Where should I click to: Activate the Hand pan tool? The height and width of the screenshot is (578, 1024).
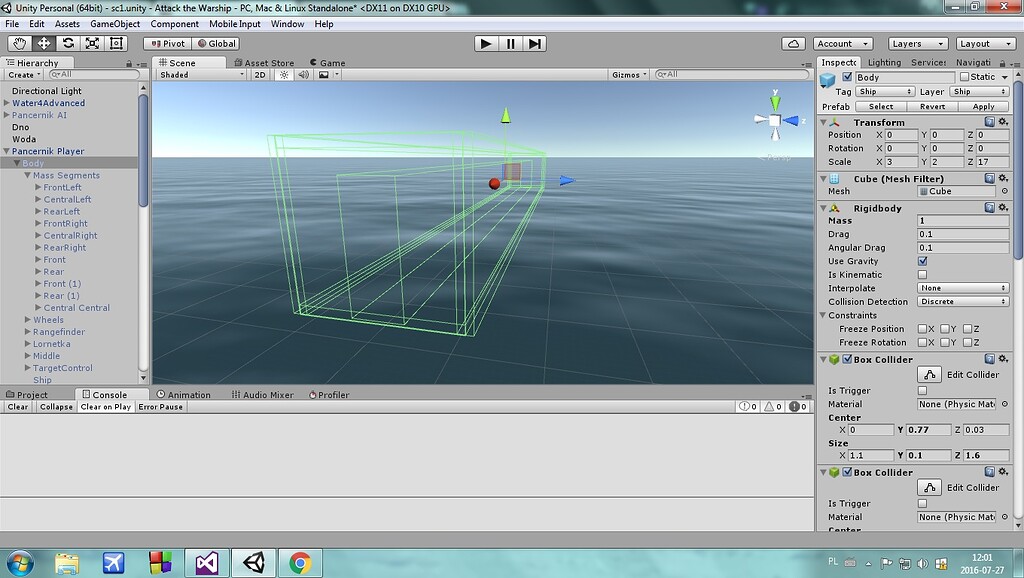(x=19, y=43)
